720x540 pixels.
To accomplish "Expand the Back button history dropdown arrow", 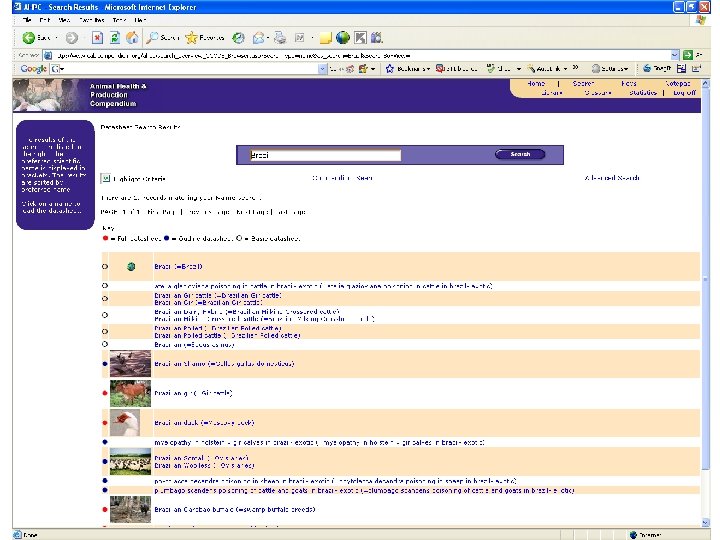I will click(56, 38).
